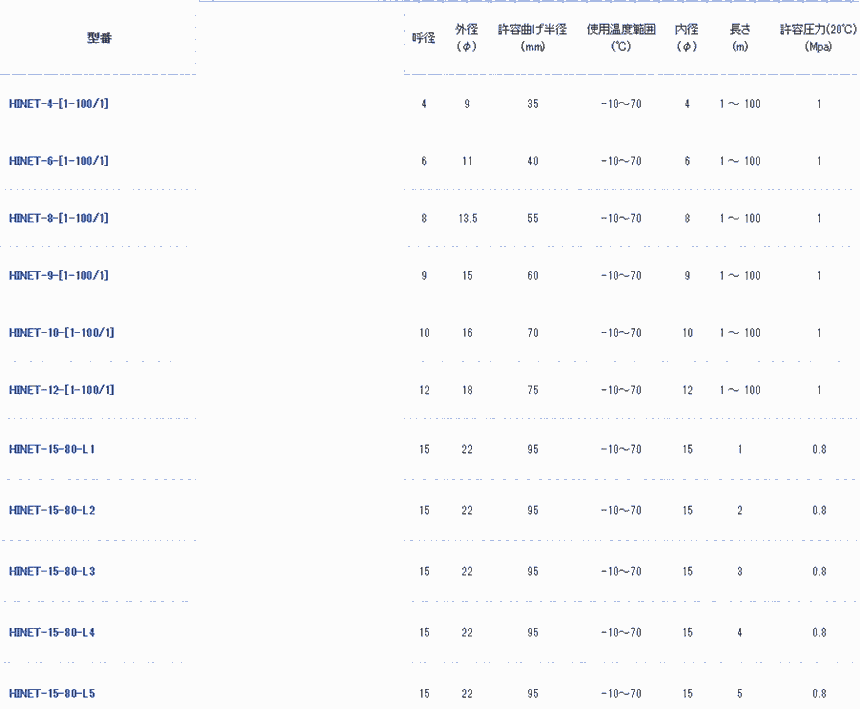Open the HINET-10-[1-100/1] product page
Viewport: 860px width, 709px height.
[61, 332]
